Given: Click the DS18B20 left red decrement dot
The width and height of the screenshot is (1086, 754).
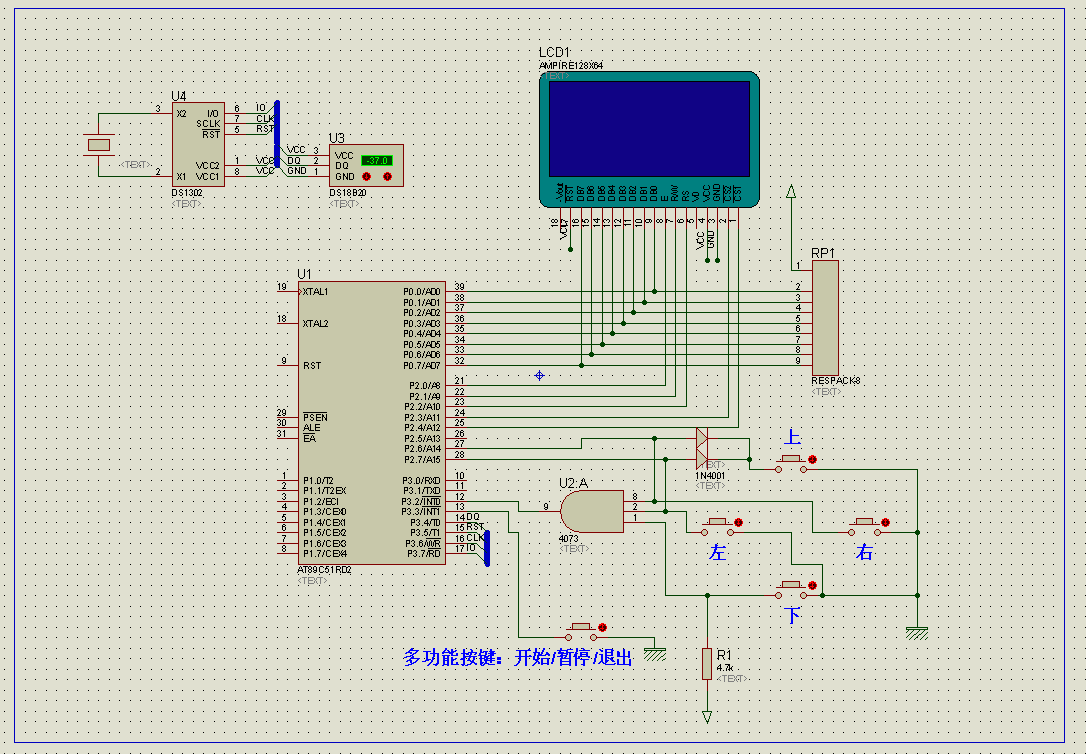Looking at the screenshot, I should 366,177.
